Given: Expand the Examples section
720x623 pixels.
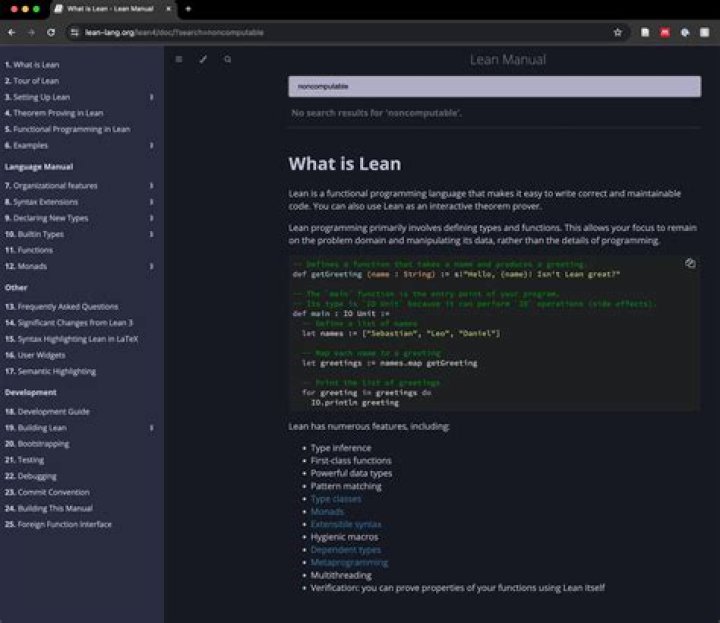Looking at the screenshot, I should click(152, 146).
